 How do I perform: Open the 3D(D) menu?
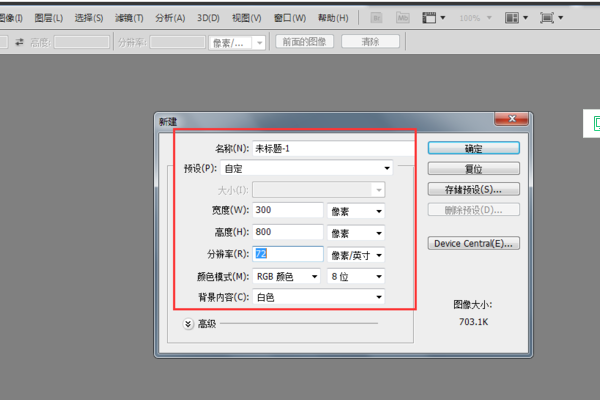coord(209,18)
